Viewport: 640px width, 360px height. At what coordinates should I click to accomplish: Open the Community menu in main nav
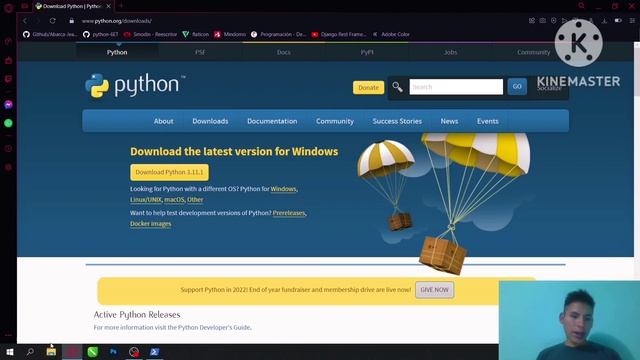point(335,121)
